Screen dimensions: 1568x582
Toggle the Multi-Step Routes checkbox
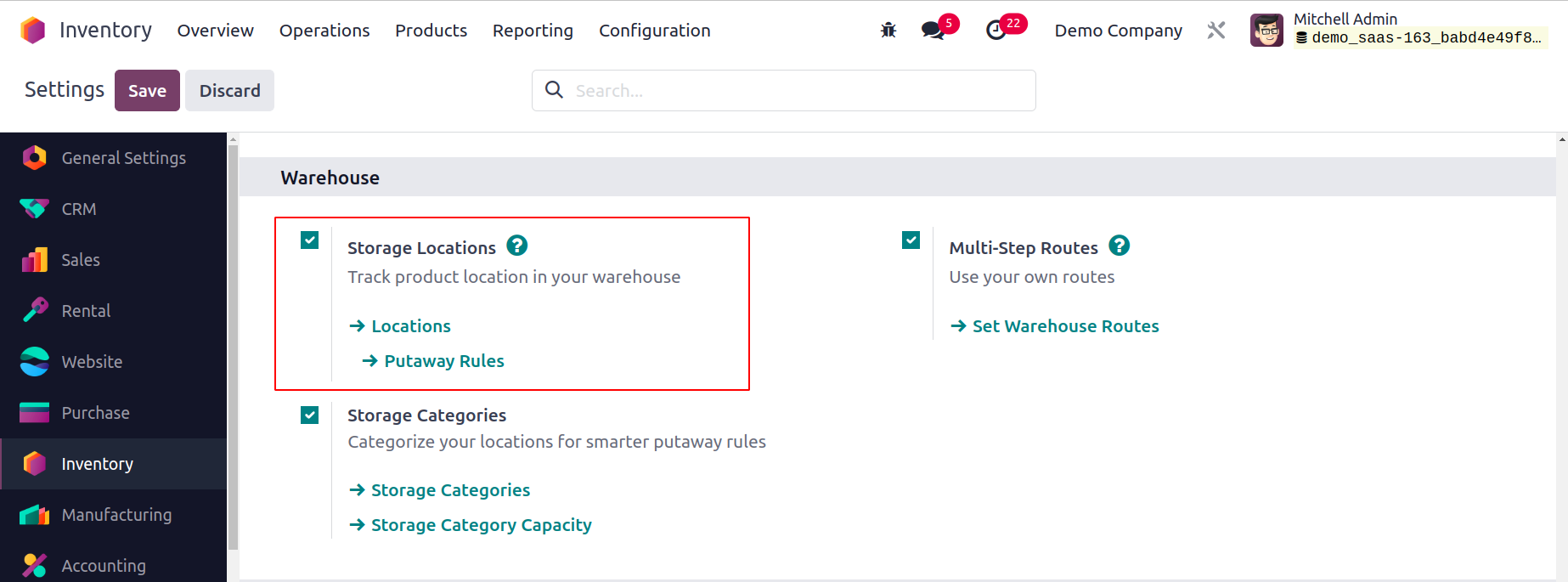[x=911, y=240]
